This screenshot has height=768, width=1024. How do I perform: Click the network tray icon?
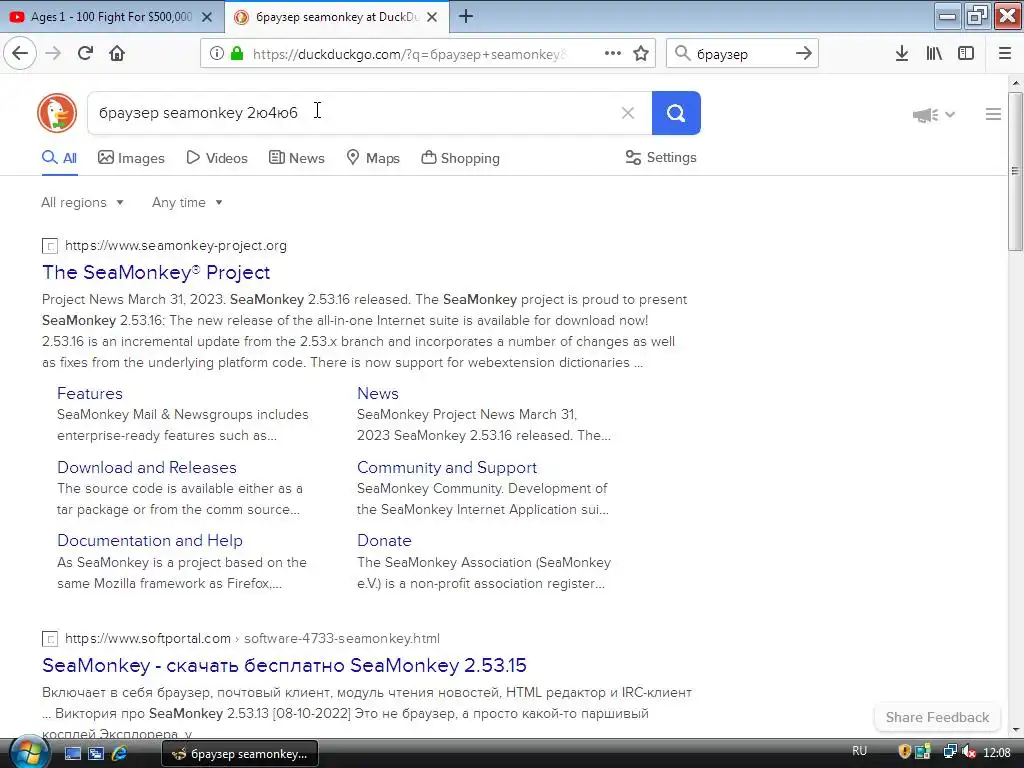coord(950,752)
